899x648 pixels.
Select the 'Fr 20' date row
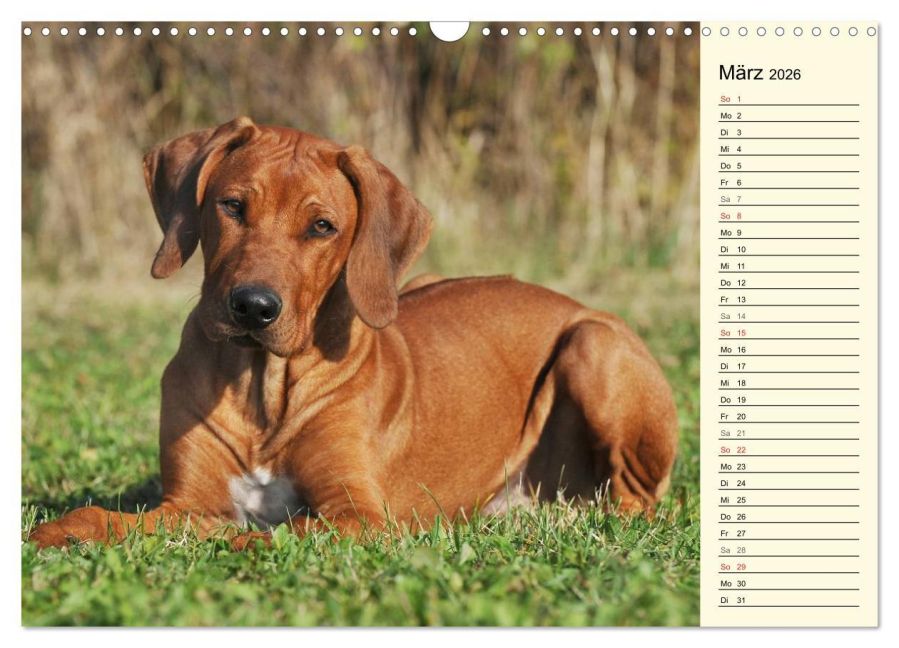788,416
